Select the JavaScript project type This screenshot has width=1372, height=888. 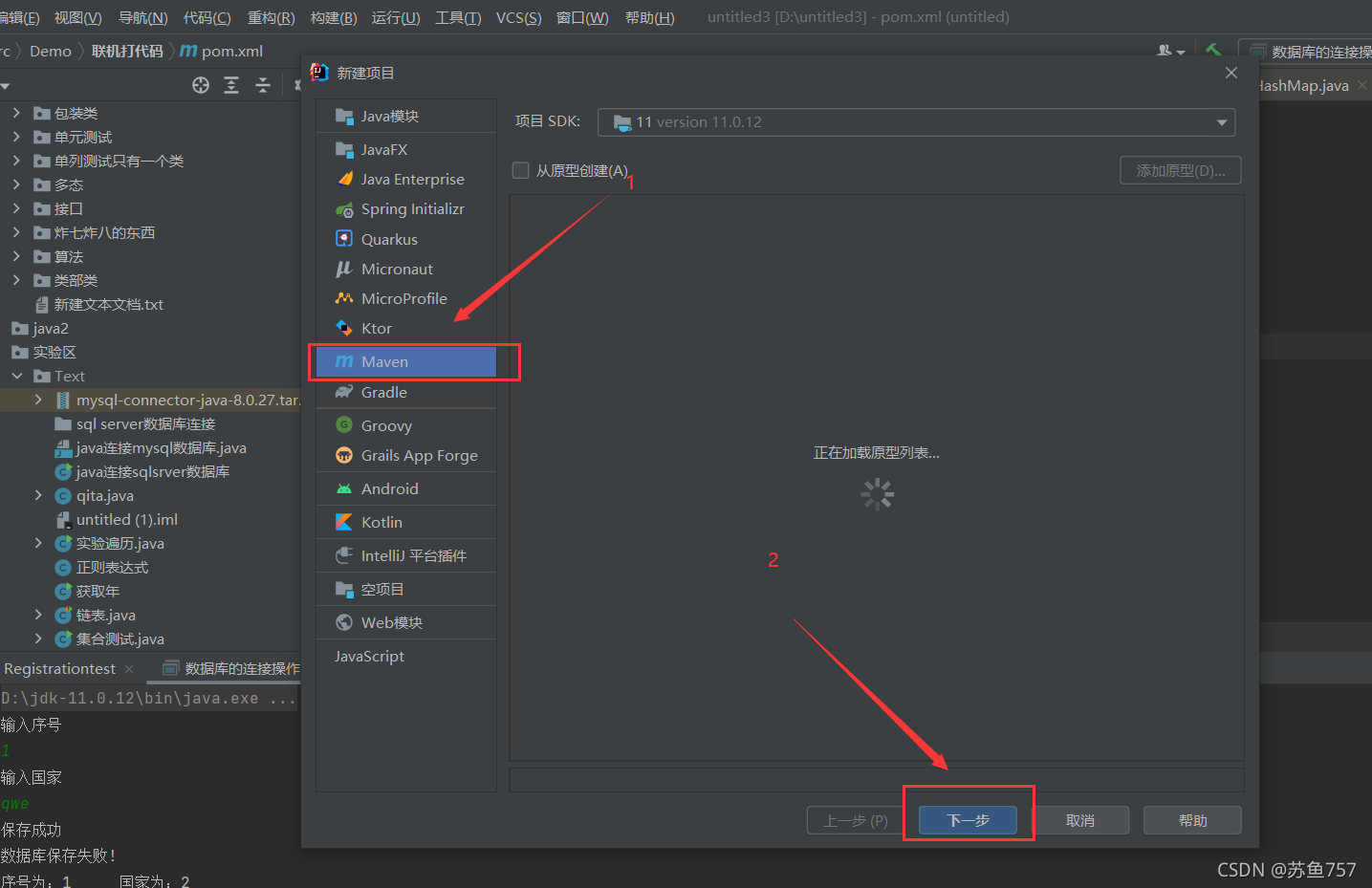[x=369, y=656]
